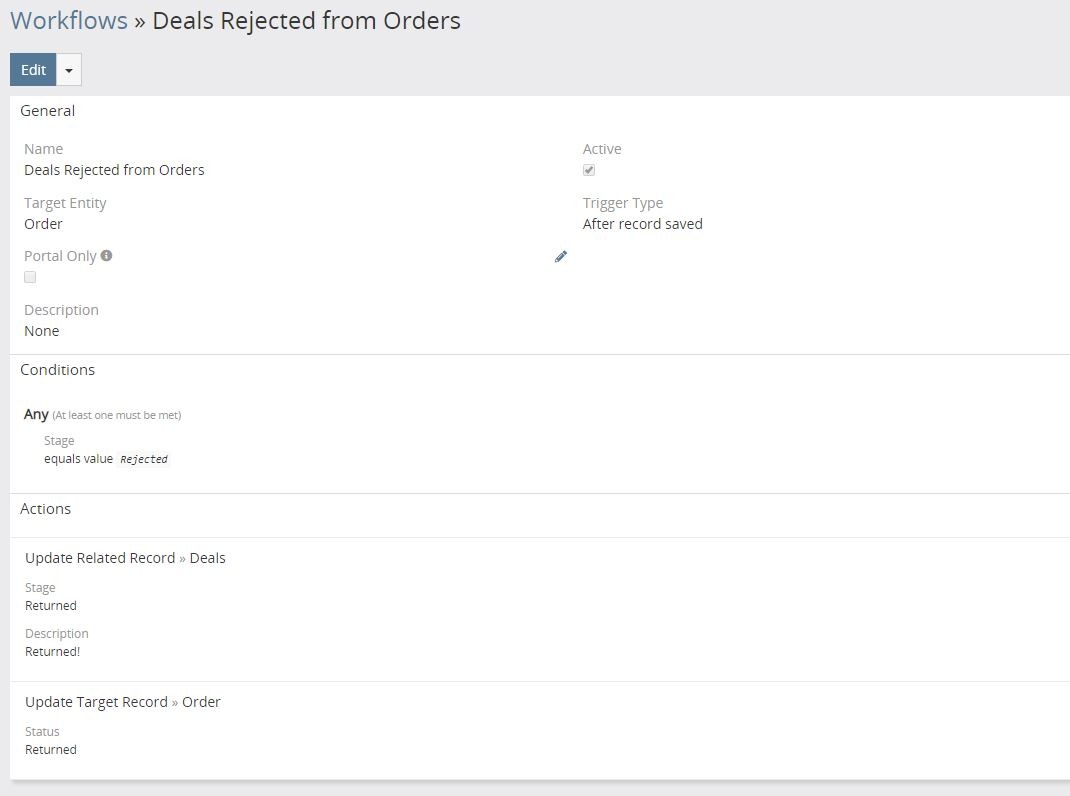
Task: Click the "Any" condition group label
Action: [36, 414]
